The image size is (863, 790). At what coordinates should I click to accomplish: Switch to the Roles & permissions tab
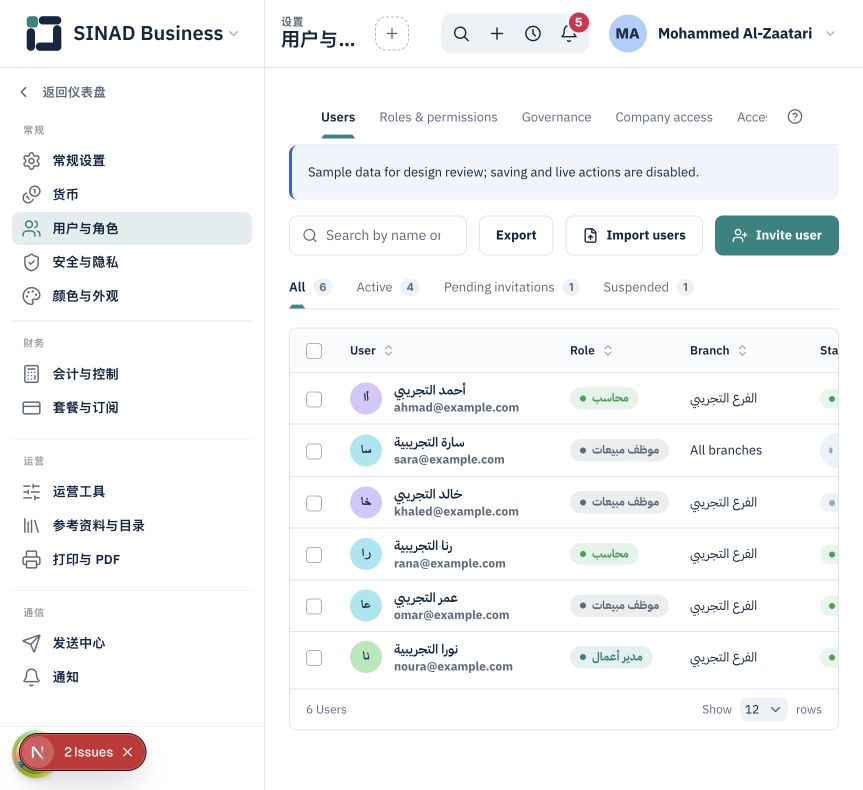click(438, 117)
